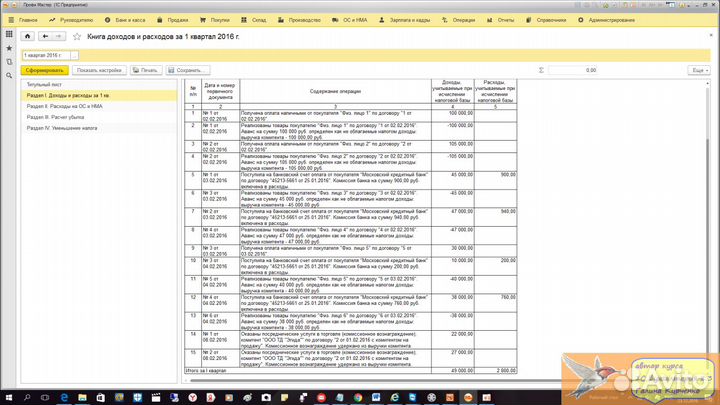The height and width of the screenshot is (405, 720).
Task: Click the Сформировать button
Action: click(43, 71)
